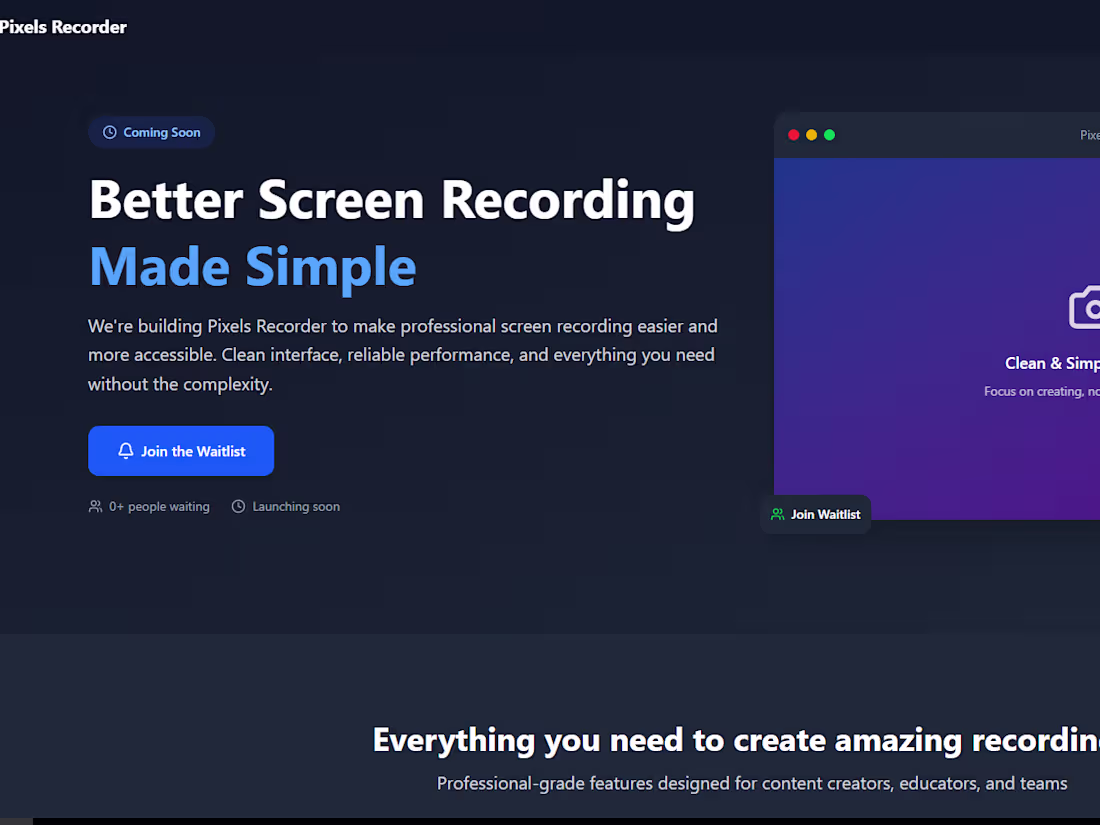Click the 'Made Simple' blue headline text
Viewport: 1100px width, 825px height.
[x=251, y=266]
